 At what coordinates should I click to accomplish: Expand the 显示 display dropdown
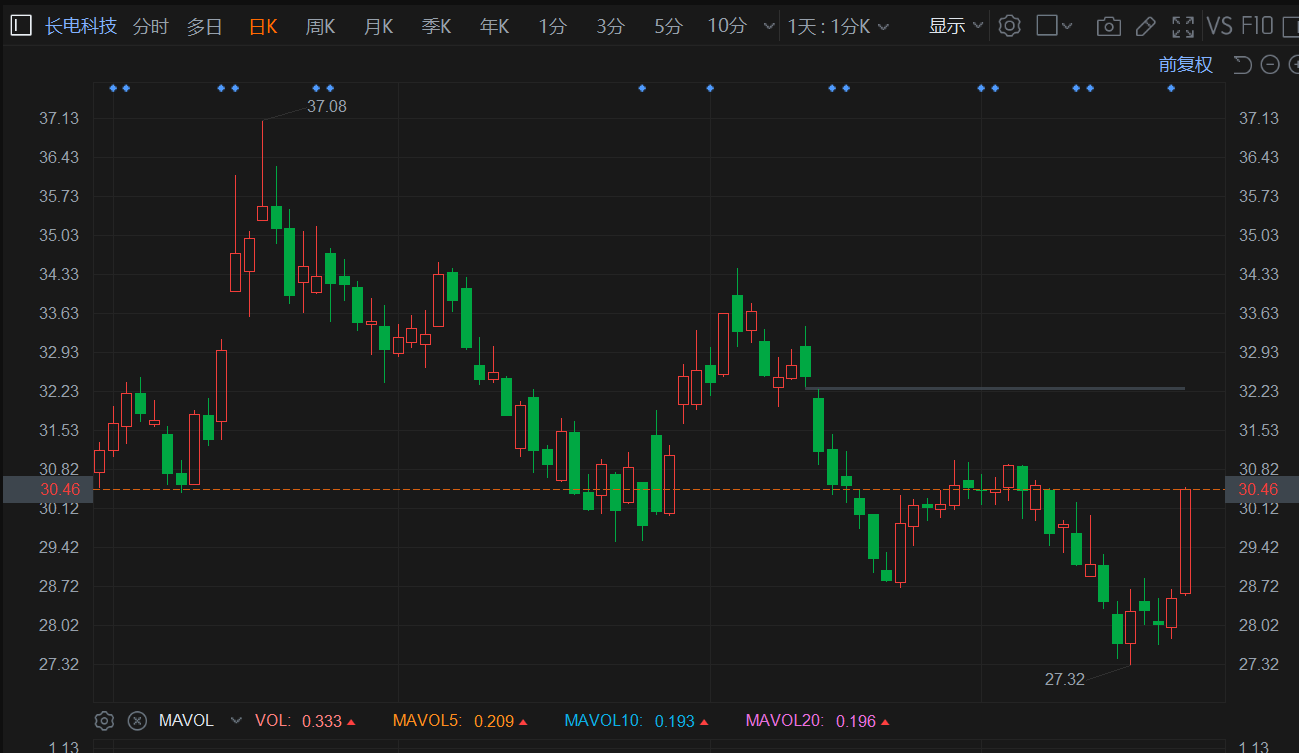956,26
